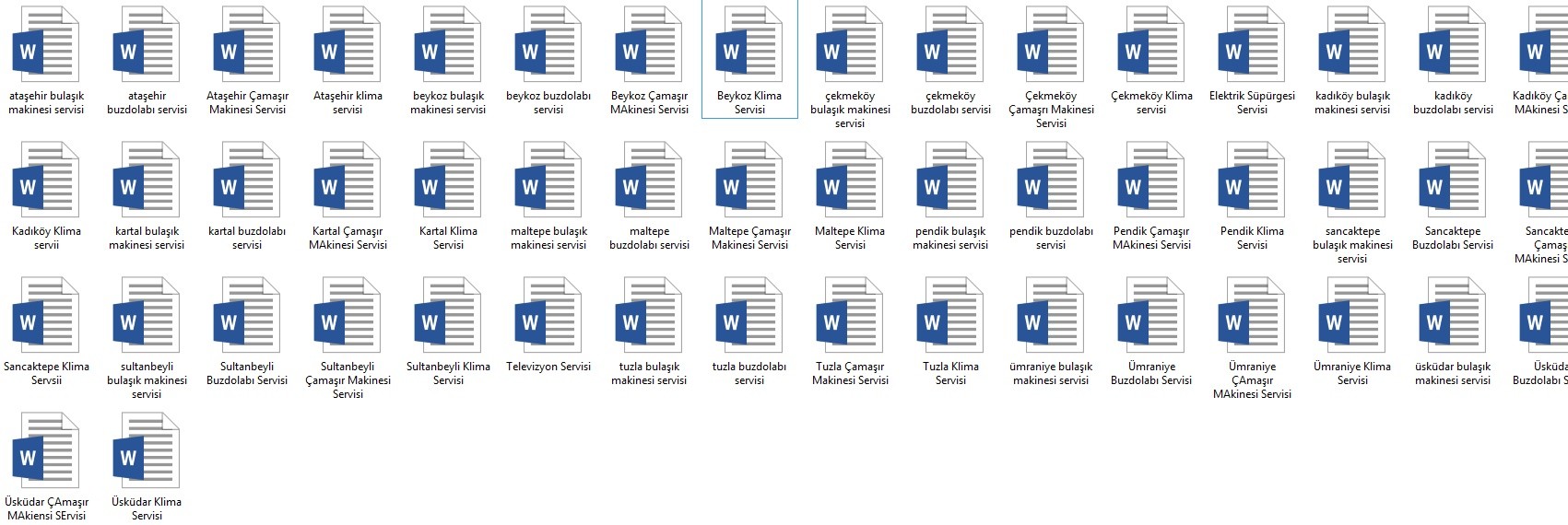
Task: Click the "Tuzla Çamaşır Makinesi Servisi" icon
Action: (x=849, y=315)
